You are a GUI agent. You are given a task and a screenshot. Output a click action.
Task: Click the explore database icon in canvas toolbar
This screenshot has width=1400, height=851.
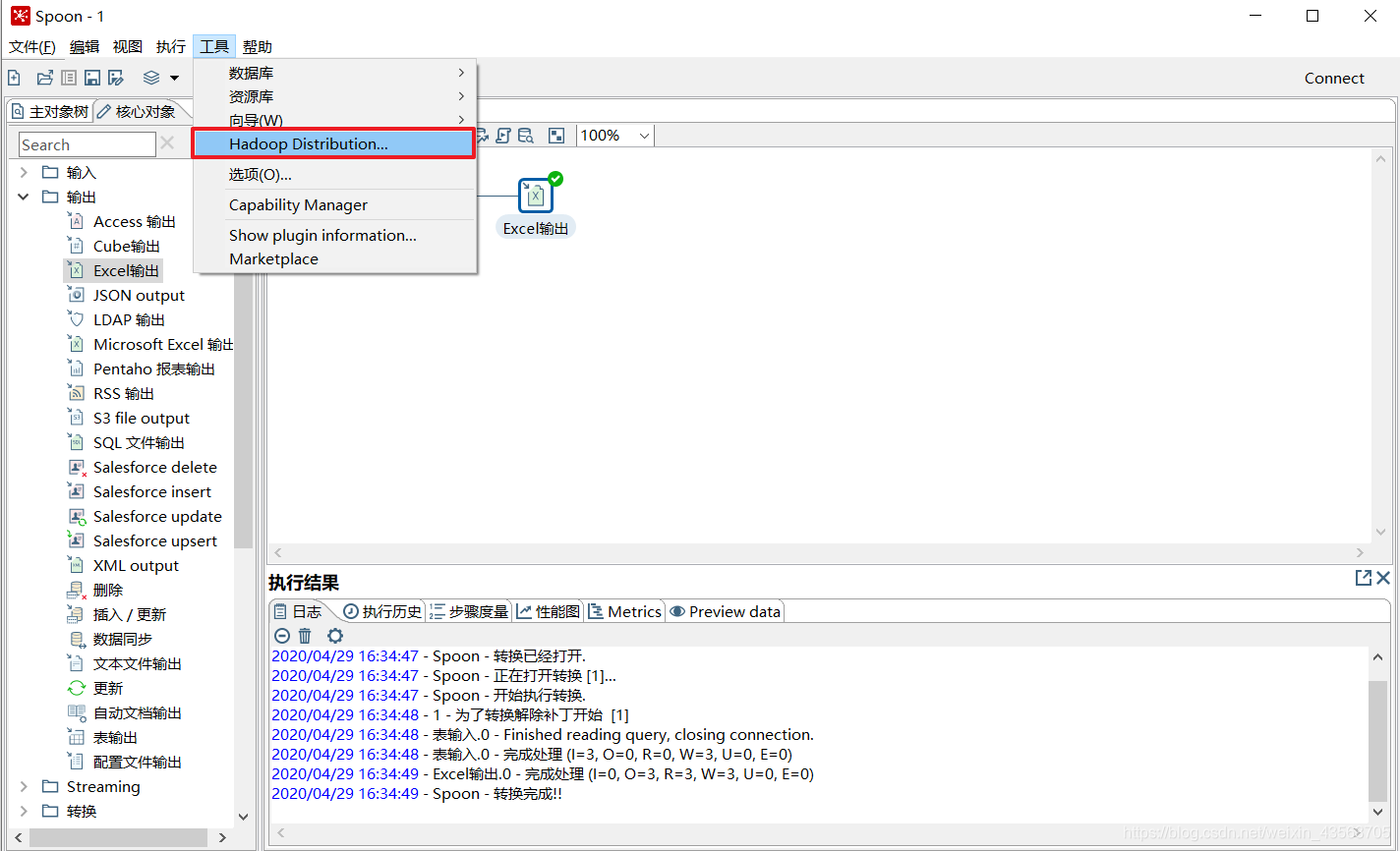click(526, 136)
